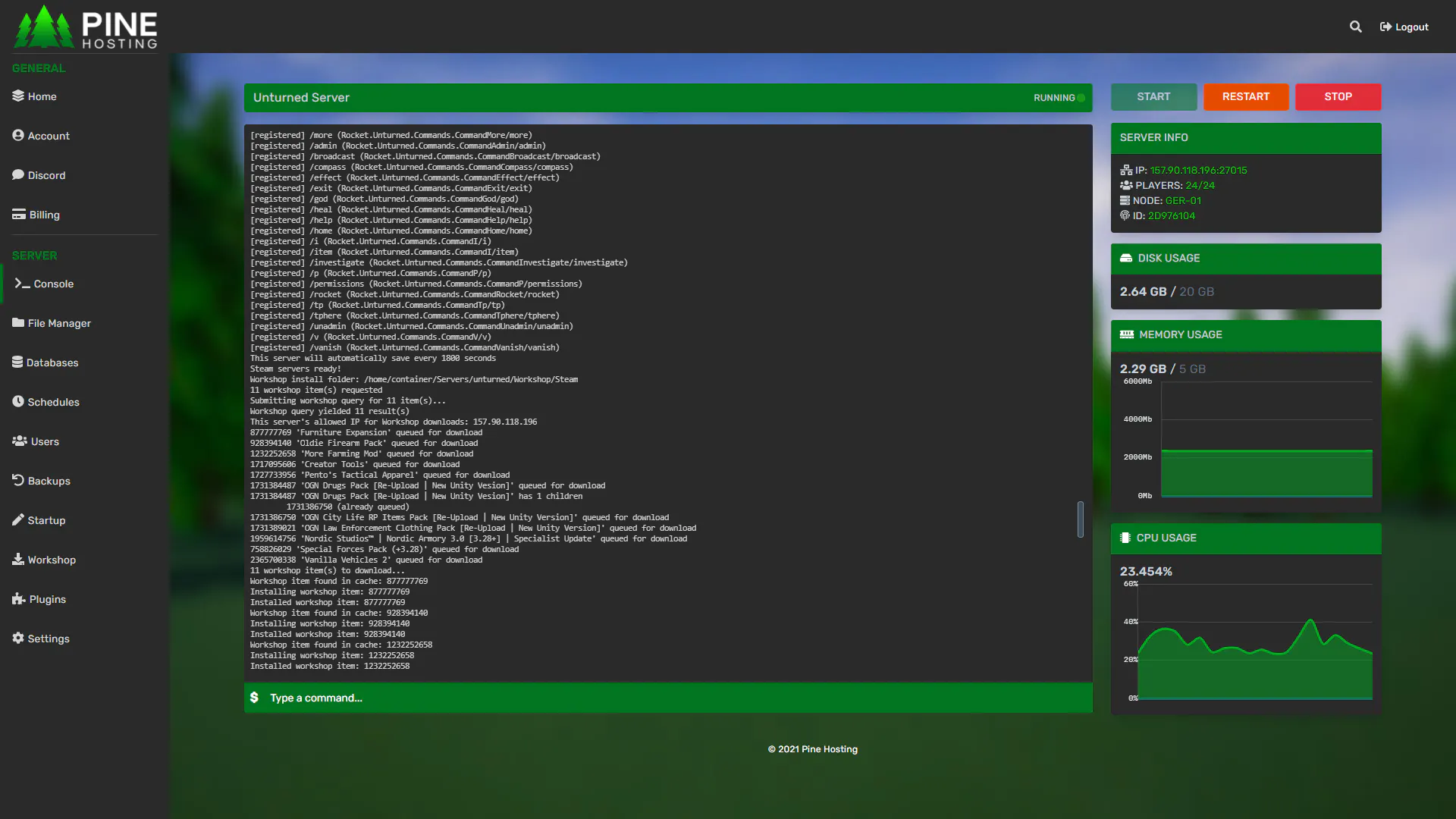Click the Users group icon

pos(20,441)
